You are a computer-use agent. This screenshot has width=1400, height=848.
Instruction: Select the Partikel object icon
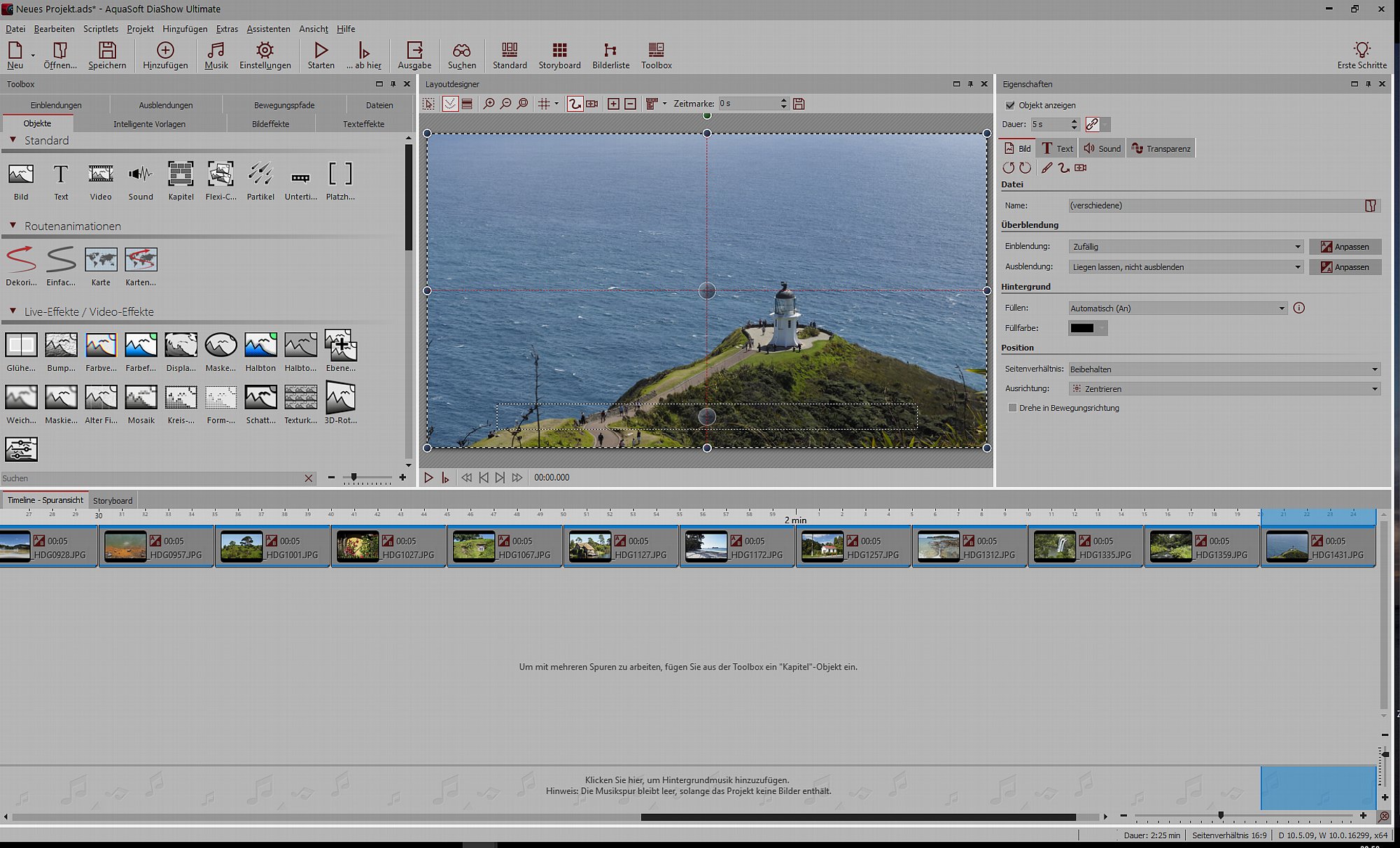point(260,174)
